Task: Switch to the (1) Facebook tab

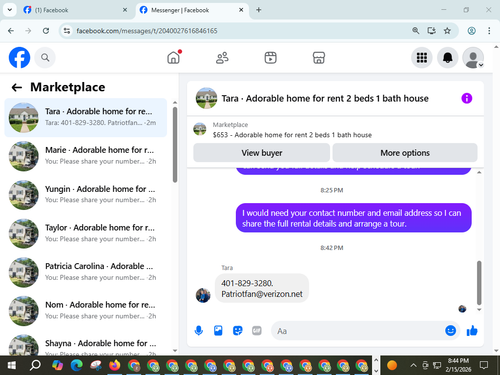Action: (74, 10)
